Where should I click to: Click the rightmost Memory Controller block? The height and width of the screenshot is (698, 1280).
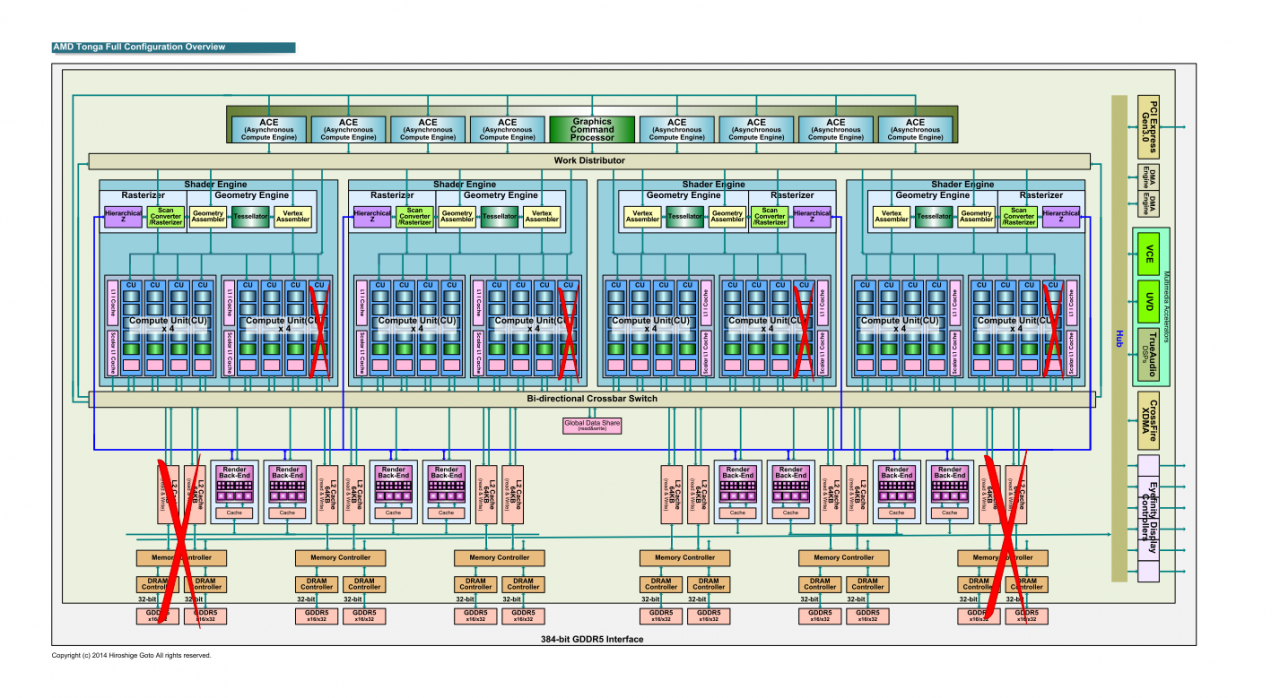(x=1002, y=557)
